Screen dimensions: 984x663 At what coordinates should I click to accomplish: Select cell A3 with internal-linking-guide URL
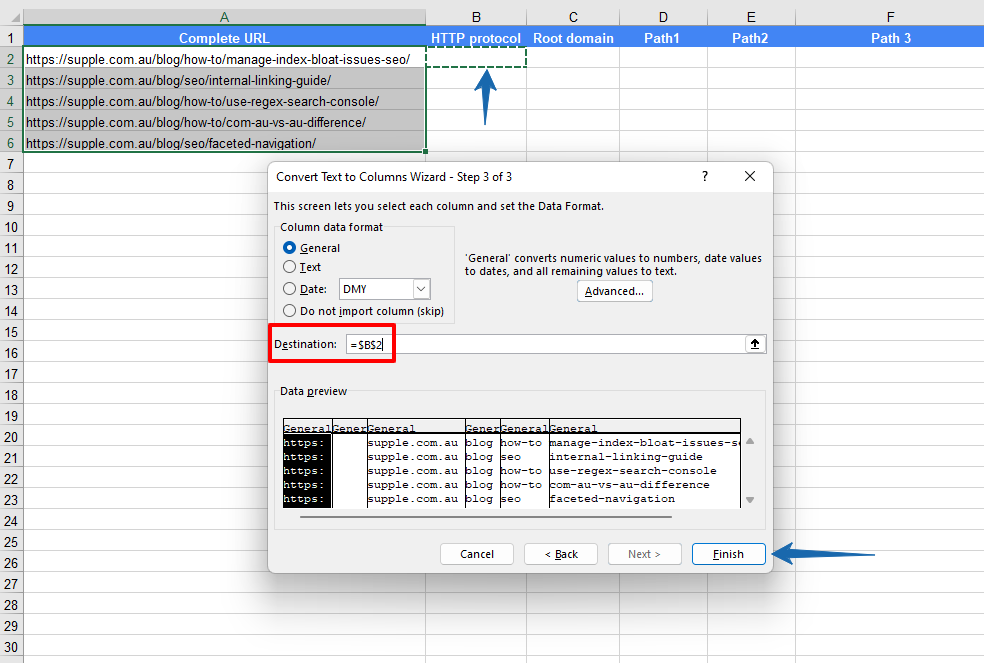click(x=225, y=80)
